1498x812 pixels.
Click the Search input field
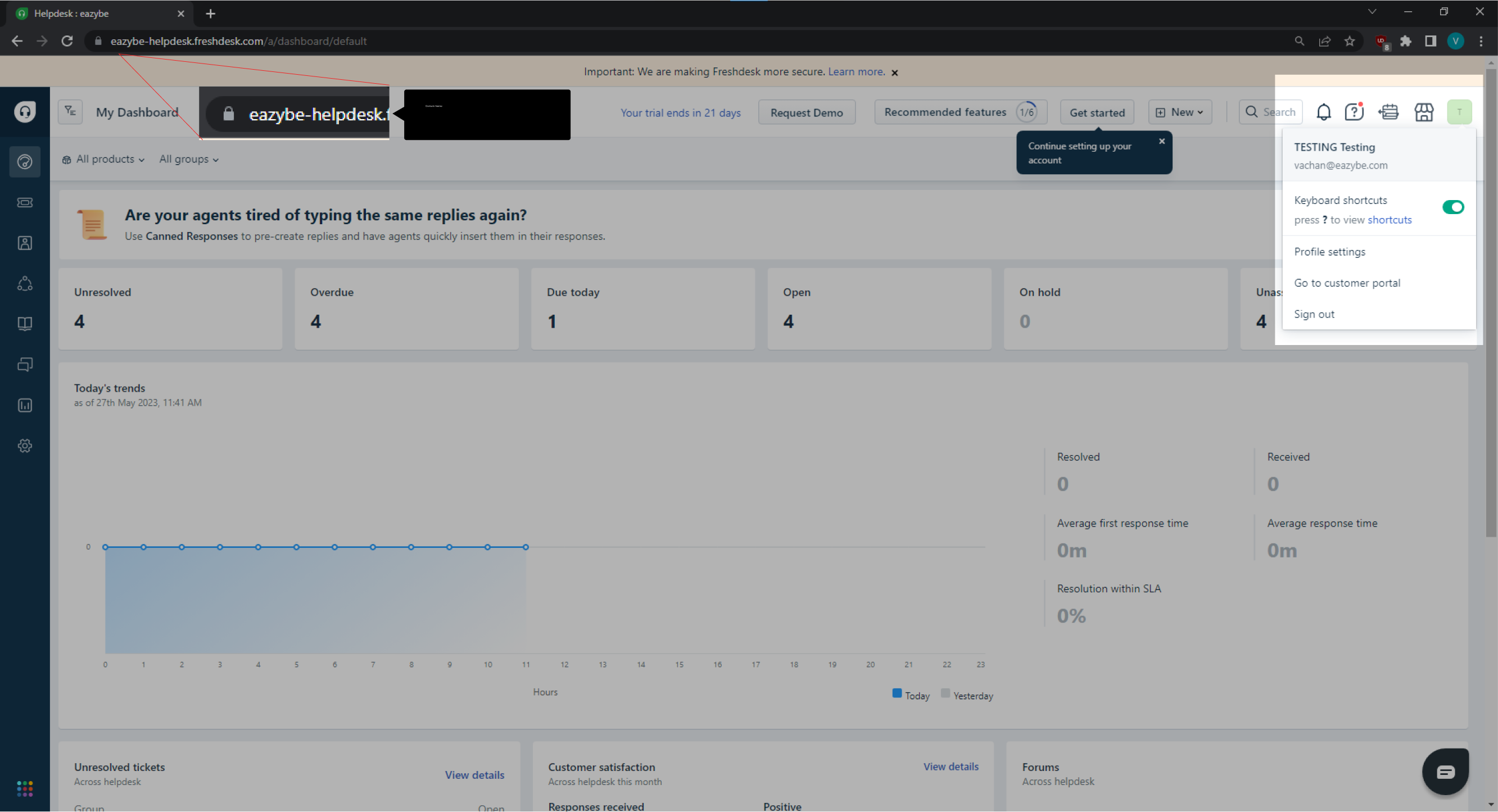[1278, 112]
